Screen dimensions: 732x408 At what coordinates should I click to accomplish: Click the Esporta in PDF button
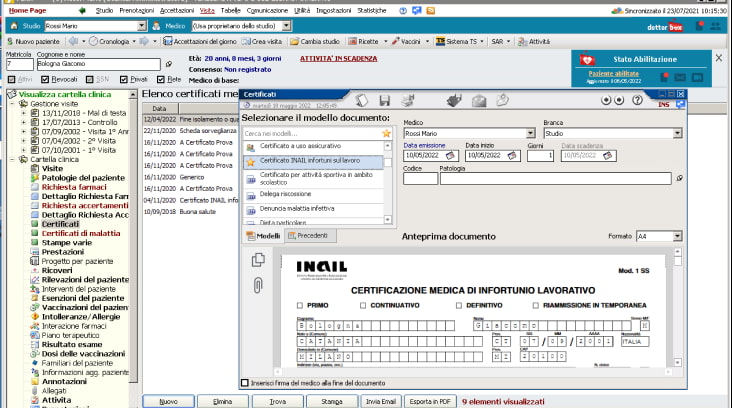[x=430, y=401]
